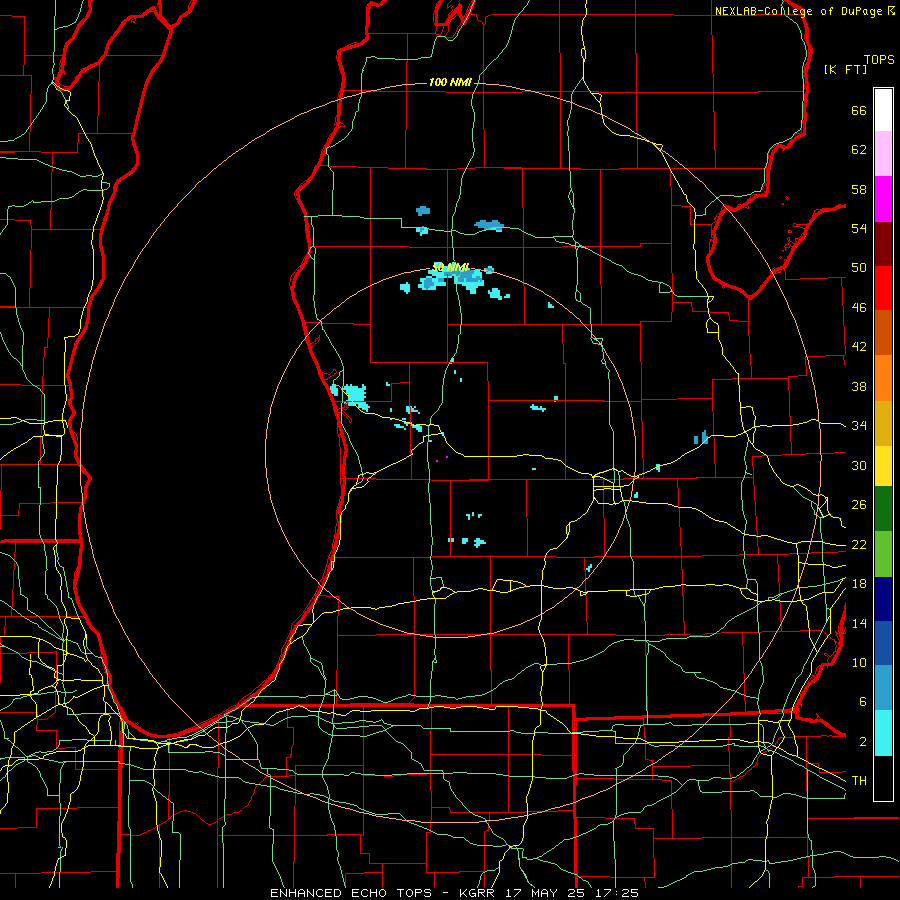Click the 26 legend value
The image size is (900, 900).
859,505
